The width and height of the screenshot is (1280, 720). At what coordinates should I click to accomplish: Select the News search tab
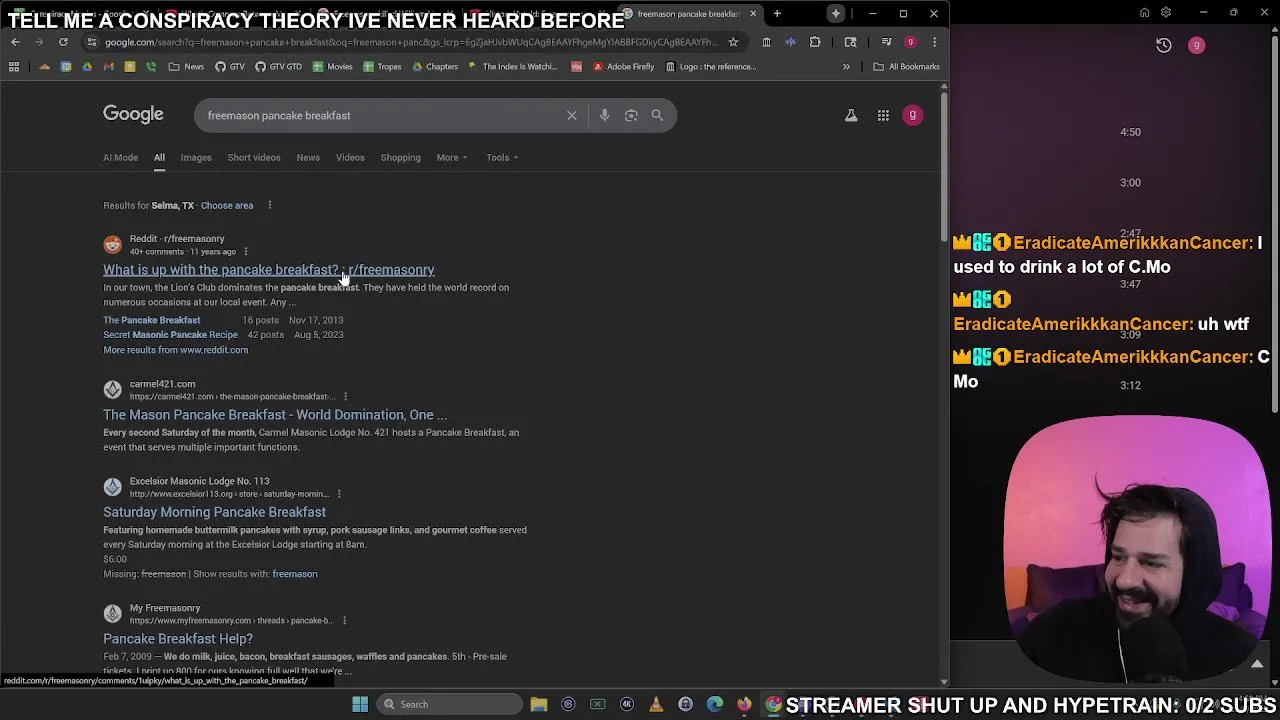(x=308, y=157)
